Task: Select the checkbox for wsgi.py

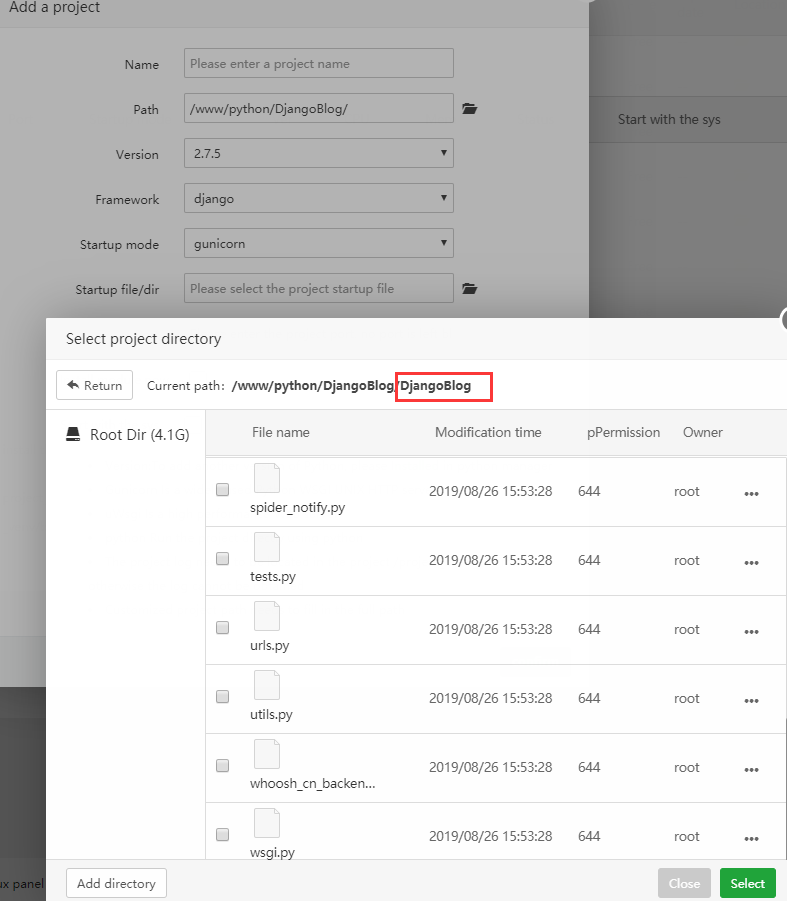Action: 223,834
